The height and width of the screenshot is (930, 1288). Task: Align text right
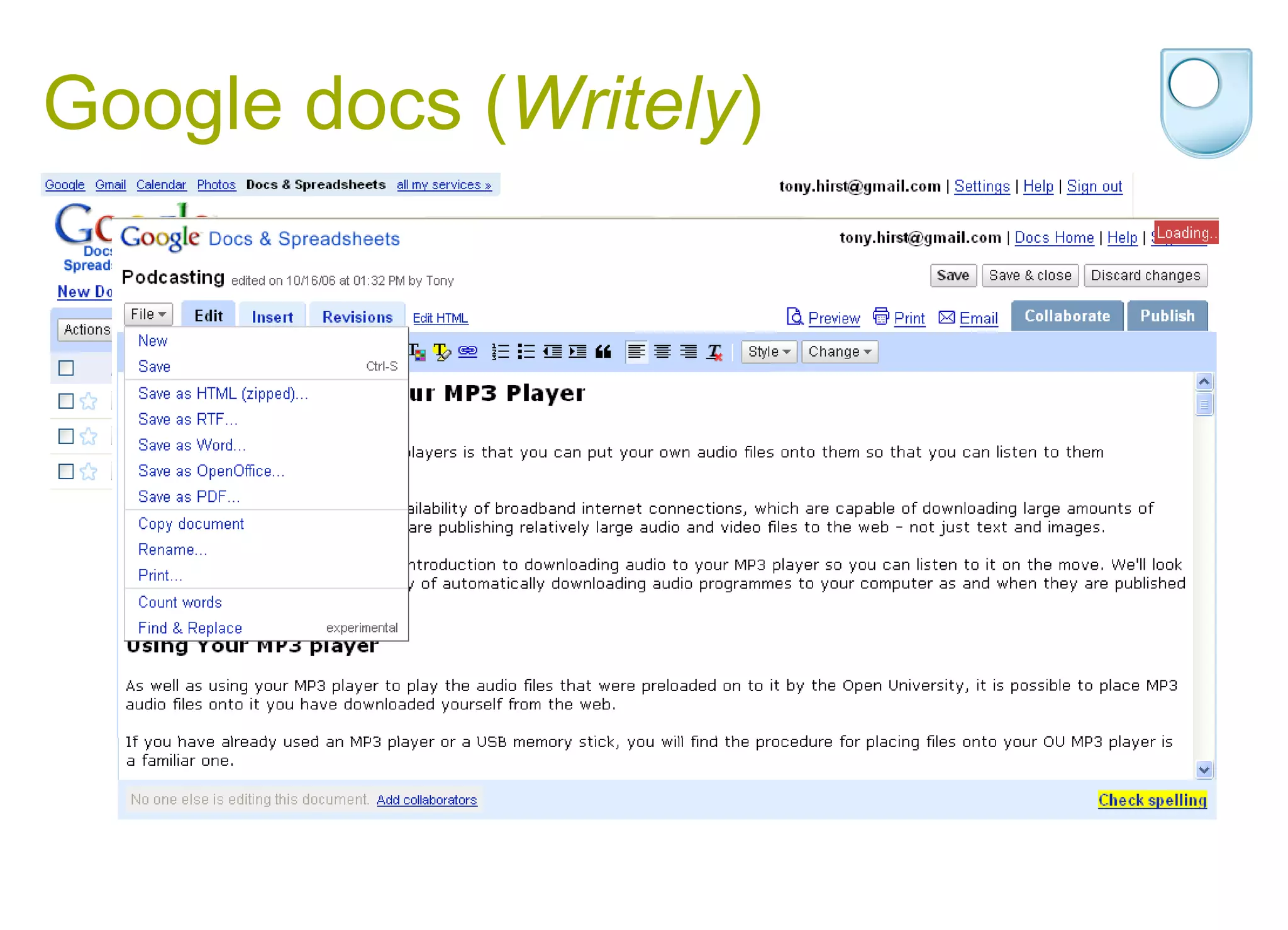pos(689,352)
